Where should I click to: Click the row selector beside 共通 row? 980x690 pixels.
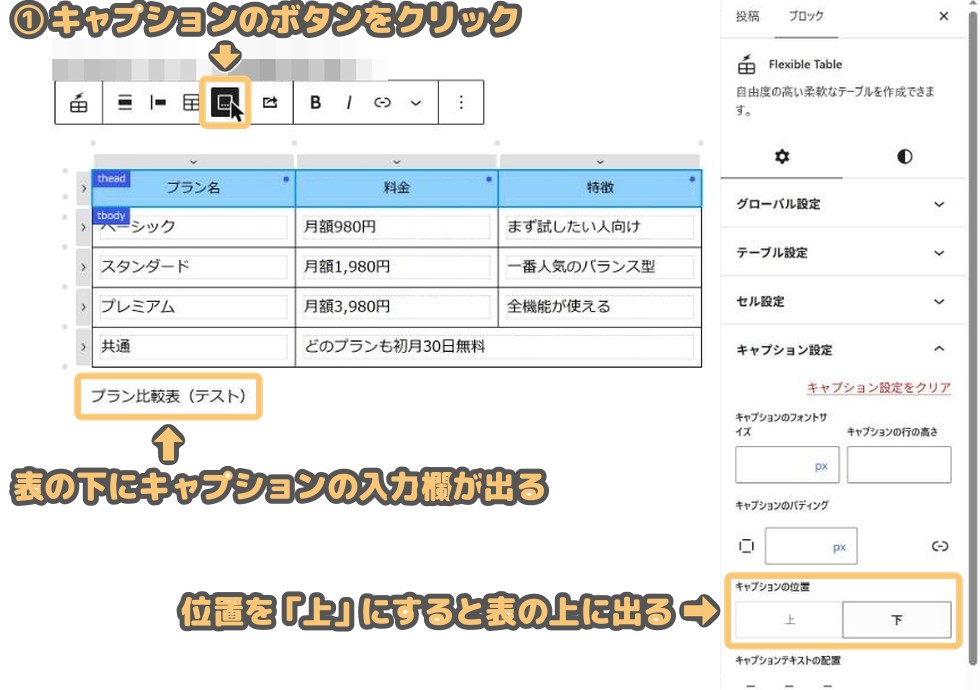84,347
